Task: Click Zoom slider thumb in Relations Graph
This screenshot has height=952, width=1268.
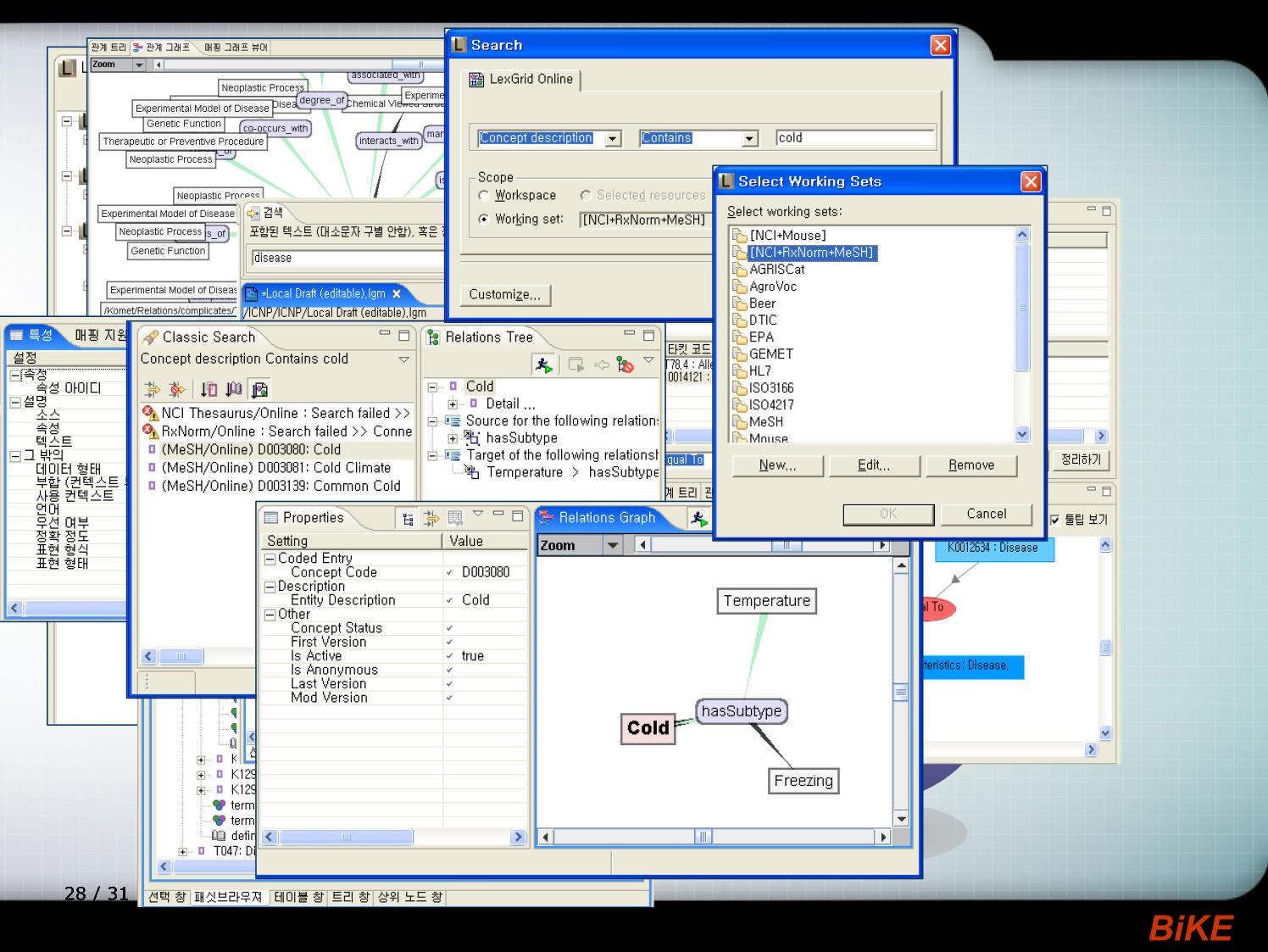Action: (x=787, y=546)
